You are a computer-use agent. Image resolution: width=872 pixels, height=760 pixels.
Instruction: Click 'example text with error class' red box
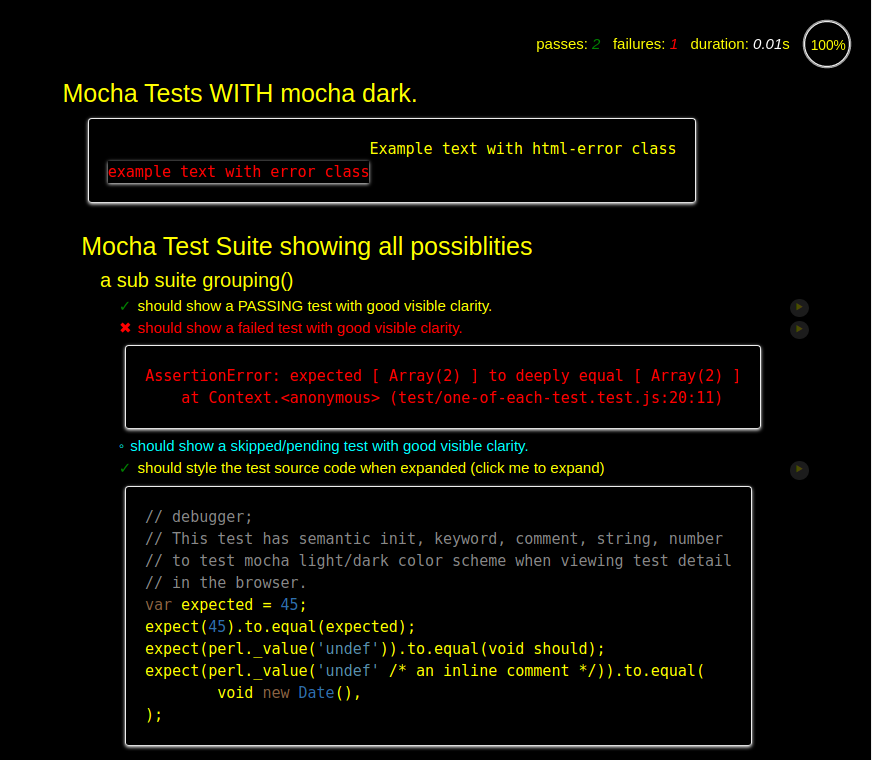[x=238, y=172]
